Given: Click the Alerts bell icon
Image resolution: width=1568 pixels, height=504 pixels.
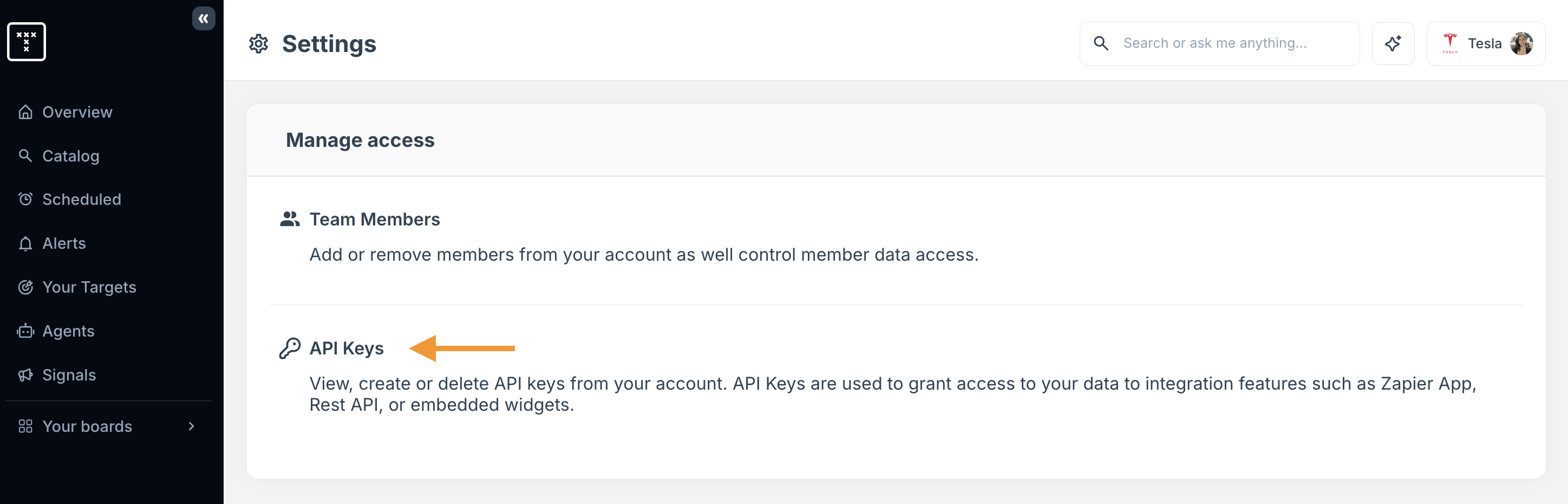Looking at the screenshot, I should [25, 243].
